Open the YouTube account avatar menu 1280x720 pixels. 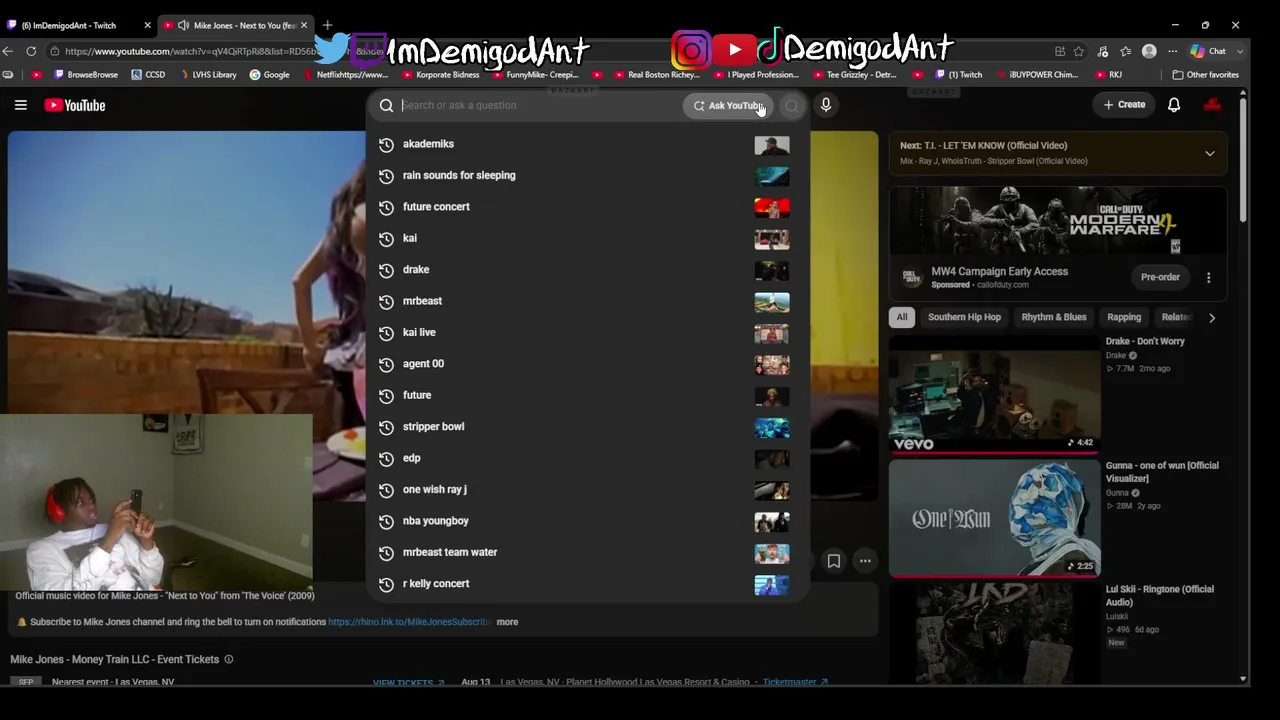pos(1212,105)
